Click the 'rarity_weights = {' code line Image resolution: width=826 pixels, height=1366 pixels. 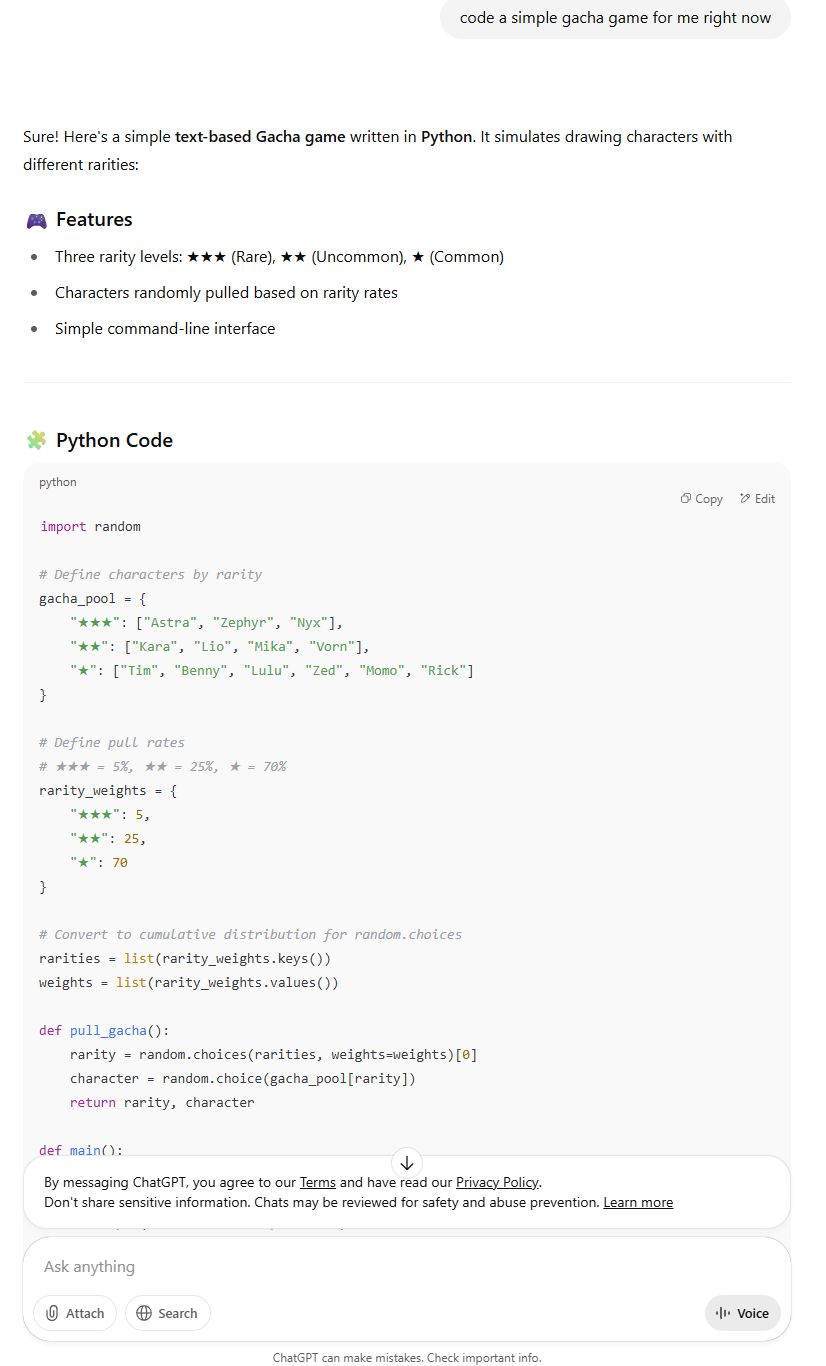click(x=108, y=790)
